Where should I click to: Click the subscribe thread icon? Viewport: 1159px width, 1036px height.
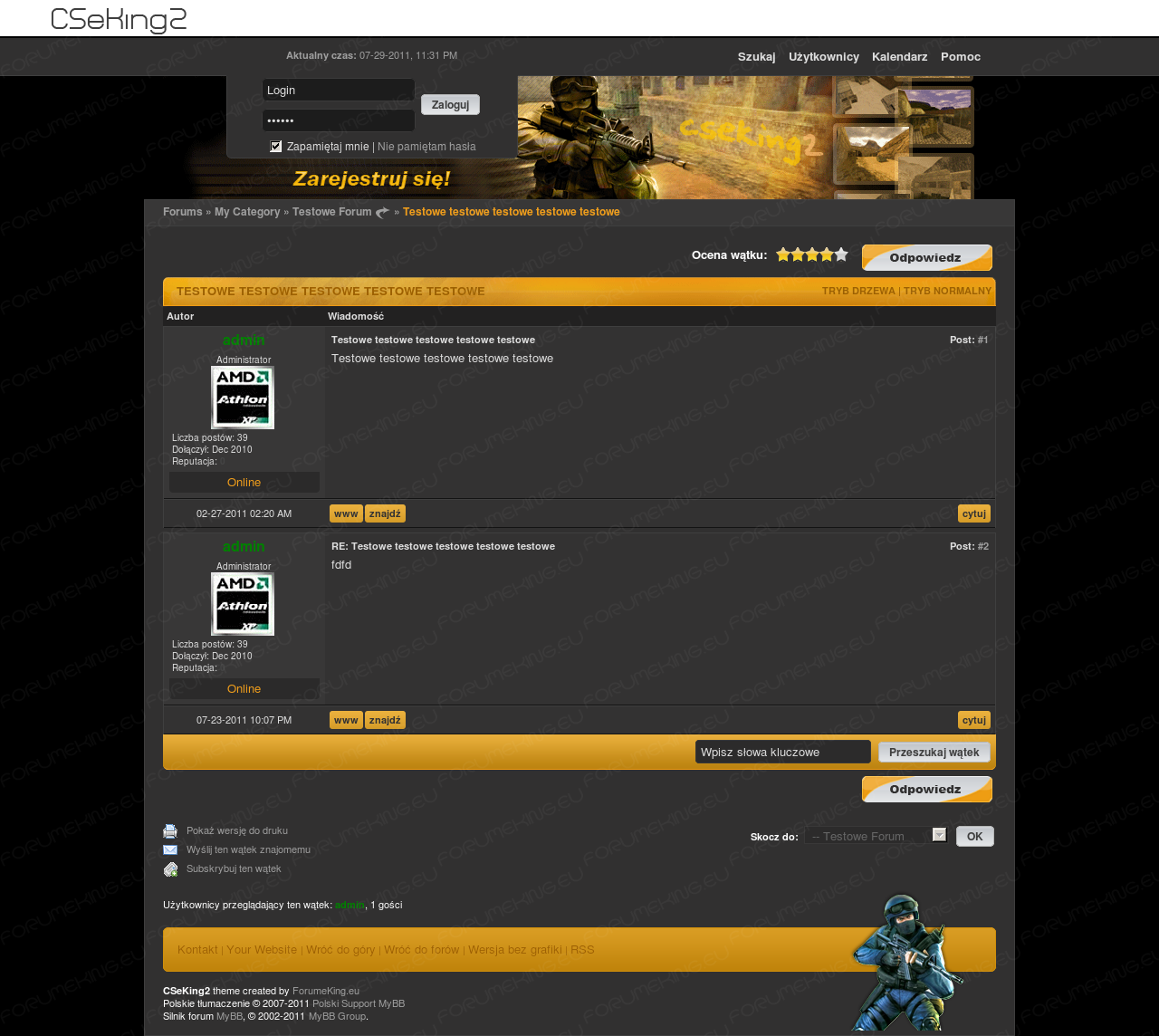[170, 869]
